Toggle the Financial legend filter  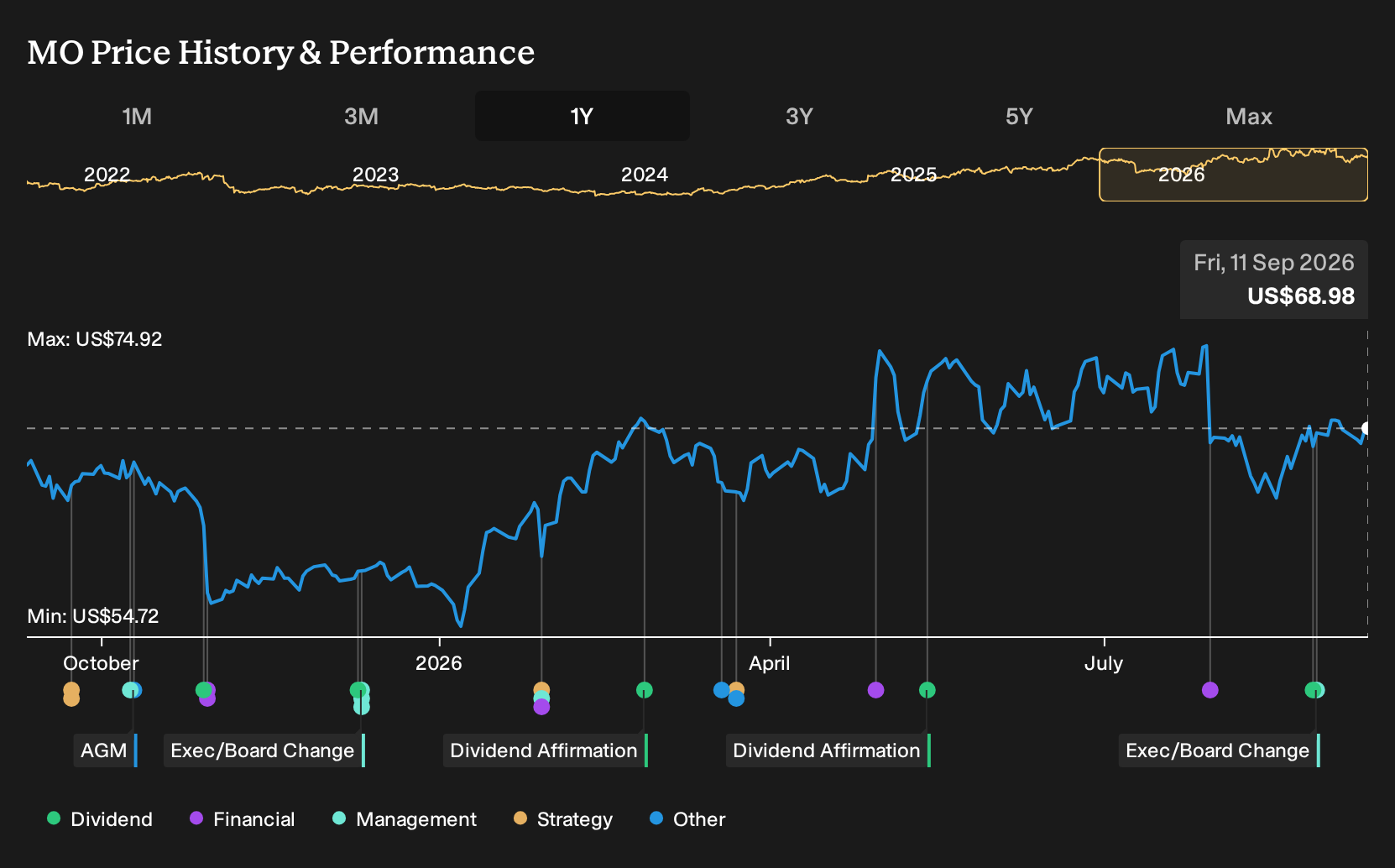point(243,819)
